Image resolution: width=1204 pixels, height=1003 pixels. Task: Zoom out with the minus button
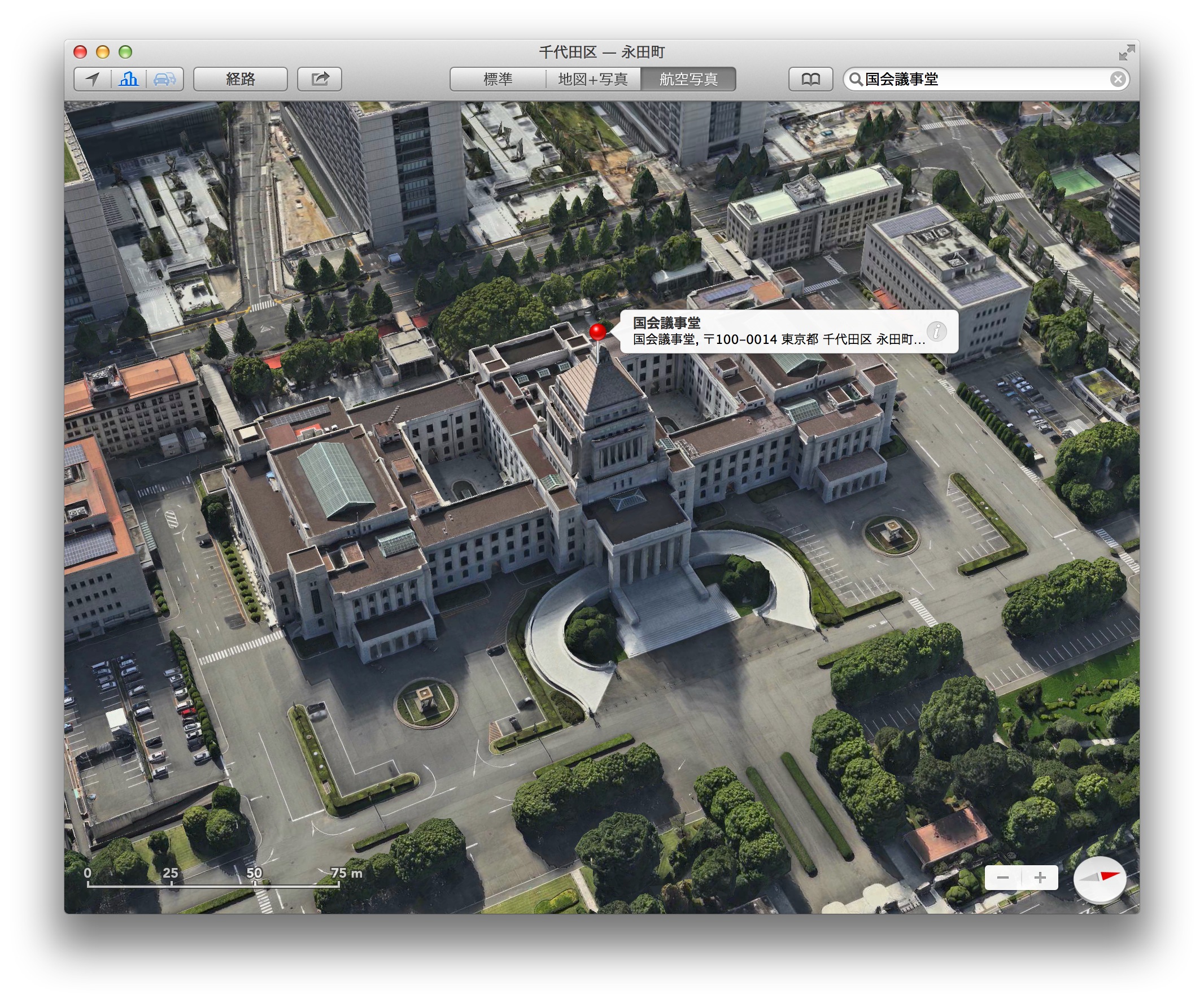pyautogui.click(x=1003, y=878)
